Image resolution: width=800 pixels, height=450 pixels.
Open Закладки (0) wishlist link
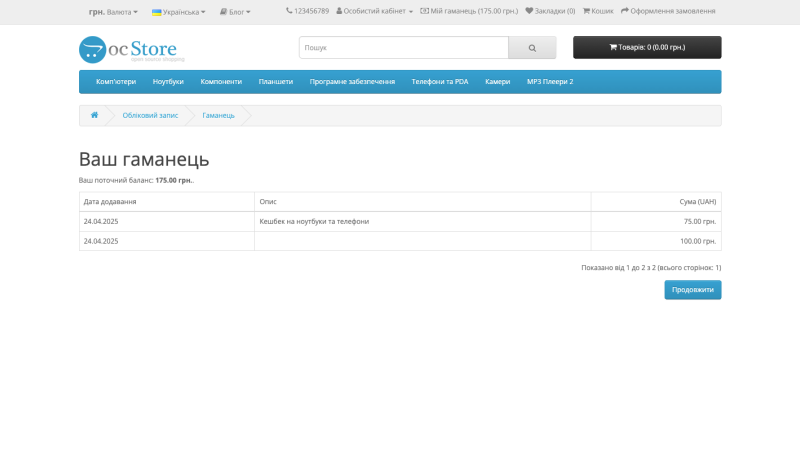(x=550, y=11)
